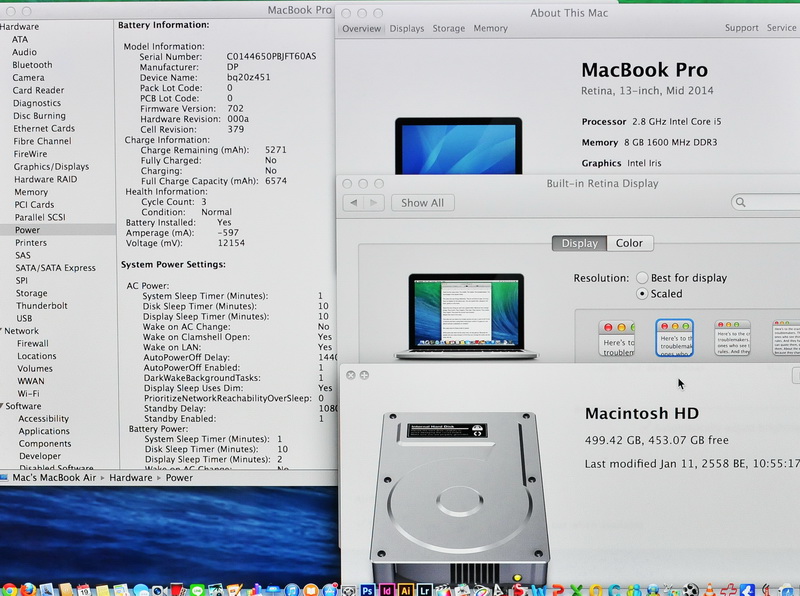
Task: Select Bluetooth in the Hardware list
Action: [32, 65]
